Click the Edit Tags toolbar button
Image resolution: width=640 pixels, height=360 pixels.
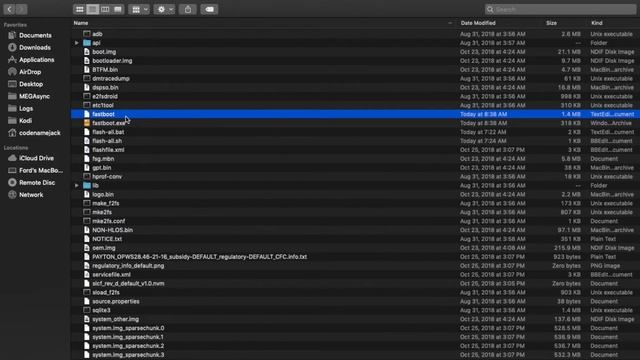point(209,9)
